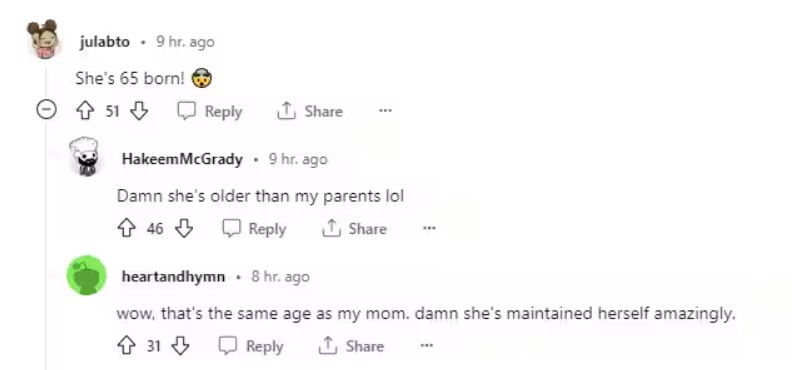Reply to julabto's comment

pyautogui.click(x=210, y=111)
